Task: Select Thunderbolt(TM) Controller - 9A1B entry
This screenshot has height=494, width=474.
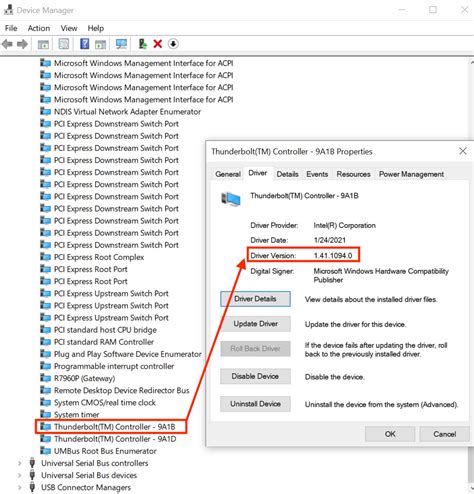Action: pyautogui.click(x=114, y=427)
